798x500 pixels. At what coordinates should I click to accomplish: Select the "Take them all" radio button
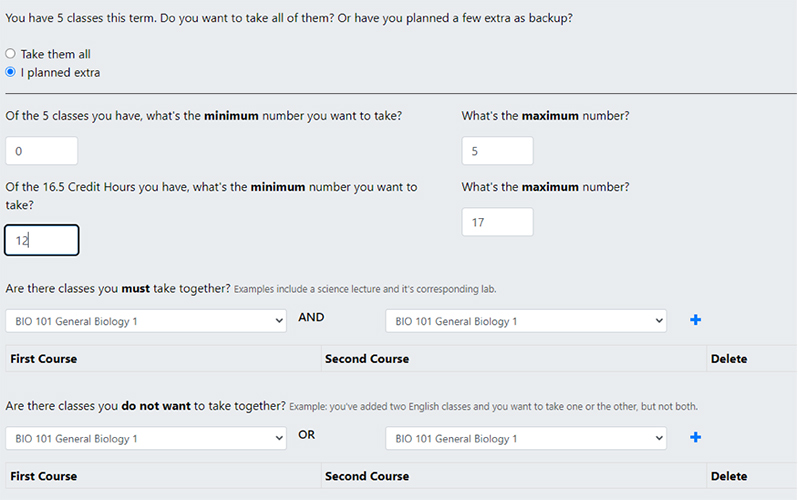(x=10, y=54)
